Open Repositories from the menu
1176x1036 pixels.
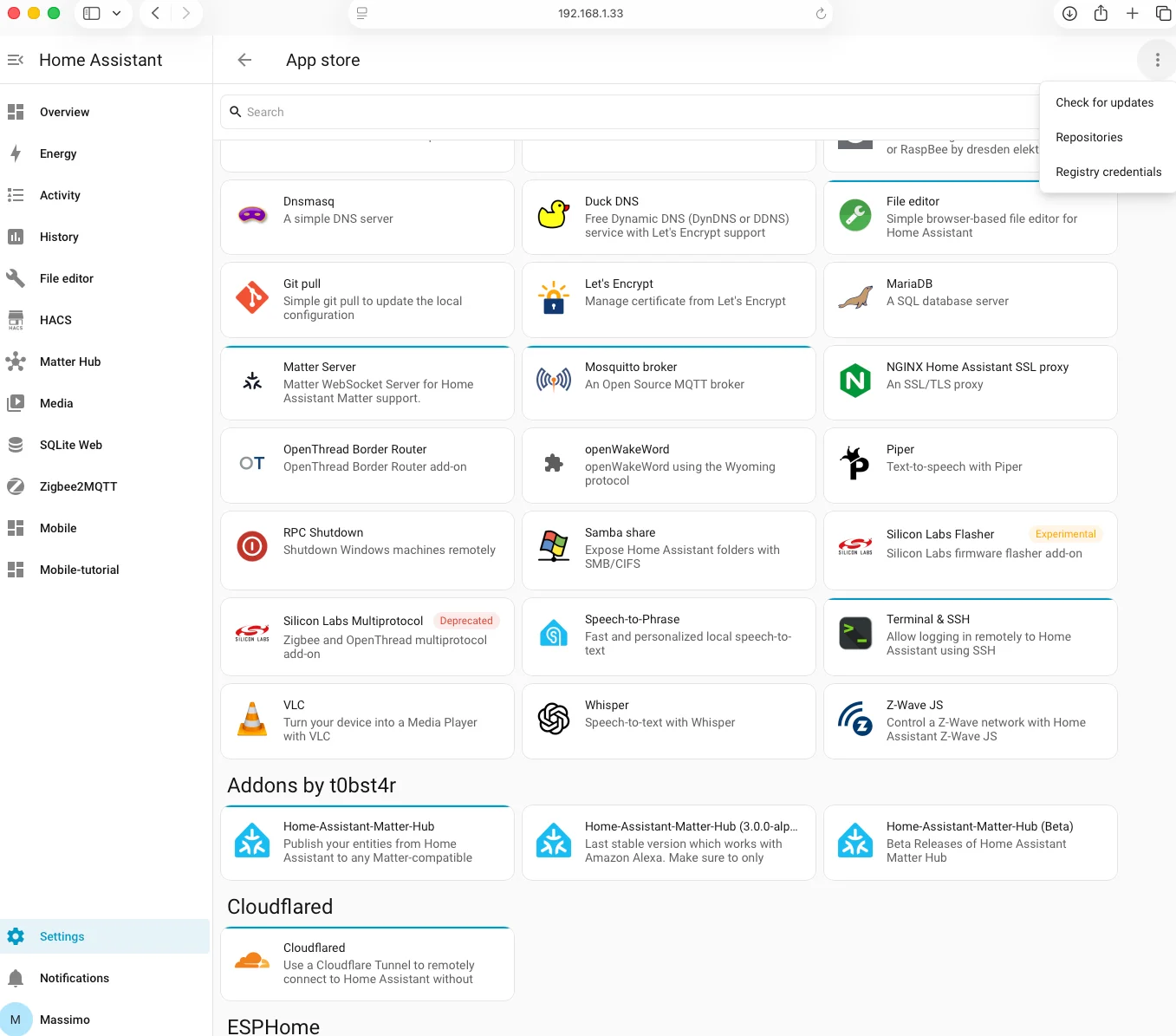coord(1088,137)
